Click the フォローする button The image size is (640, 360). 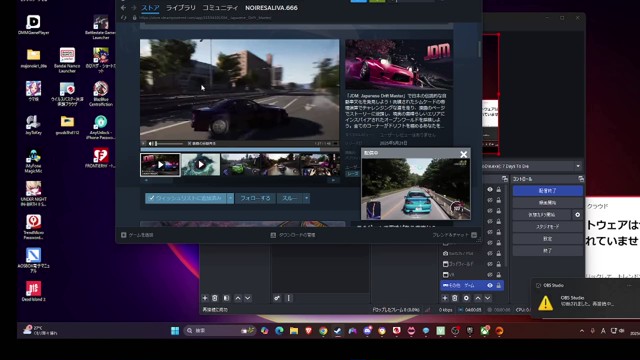tap(255, 198)
